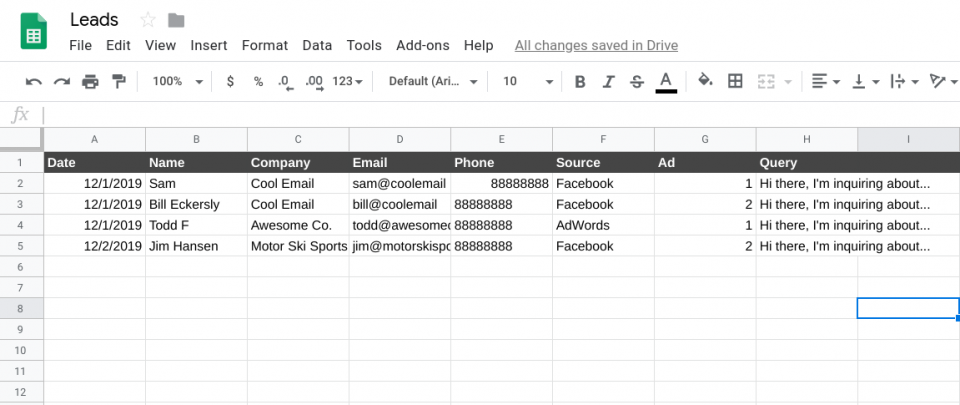Viewport: 960px width, 405px height.
Task: Click the fill color paint bucket
Action: tap(705, 81)
